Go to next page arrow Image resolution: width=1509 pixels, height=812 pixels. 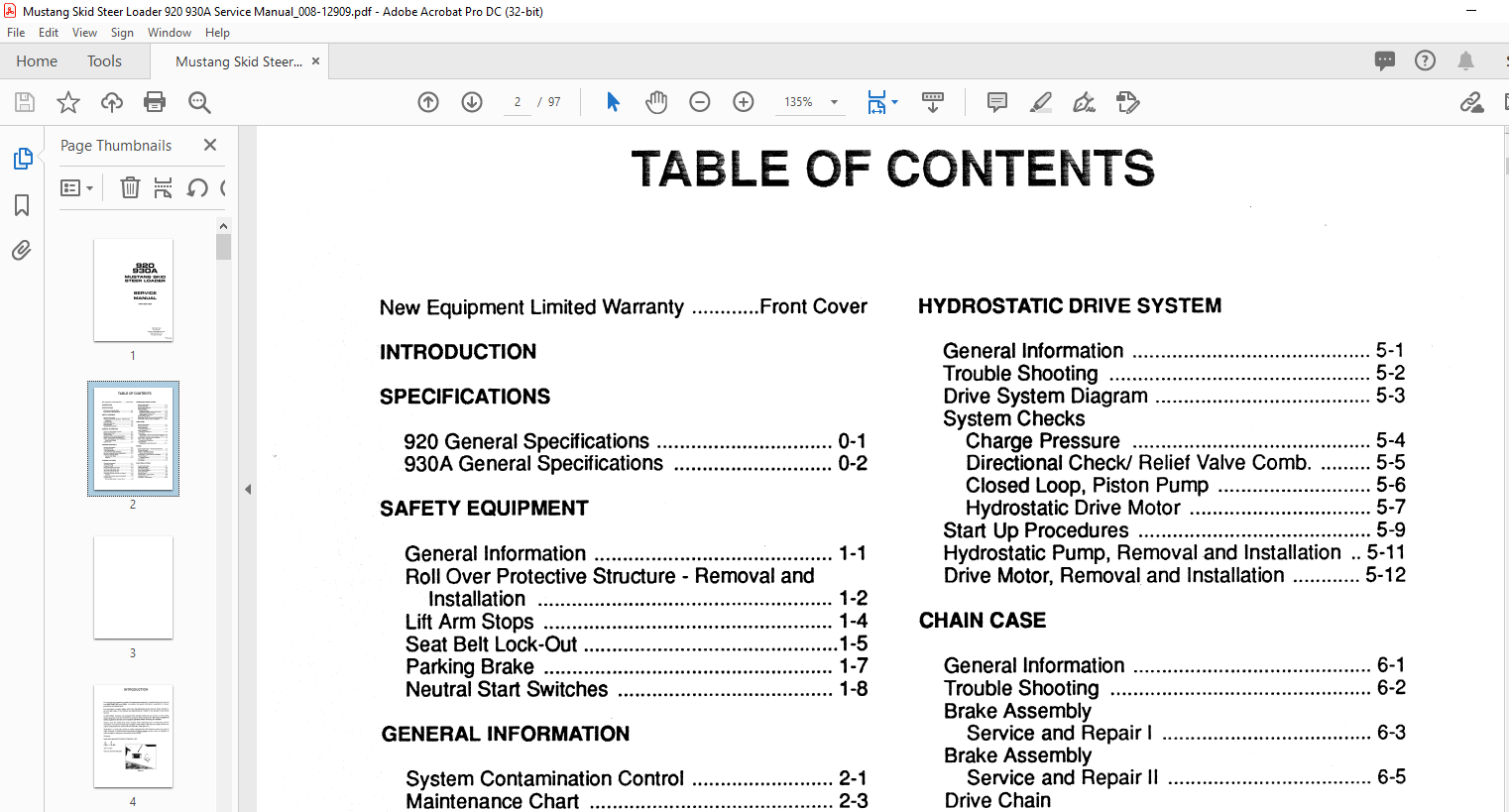[472, 102]
